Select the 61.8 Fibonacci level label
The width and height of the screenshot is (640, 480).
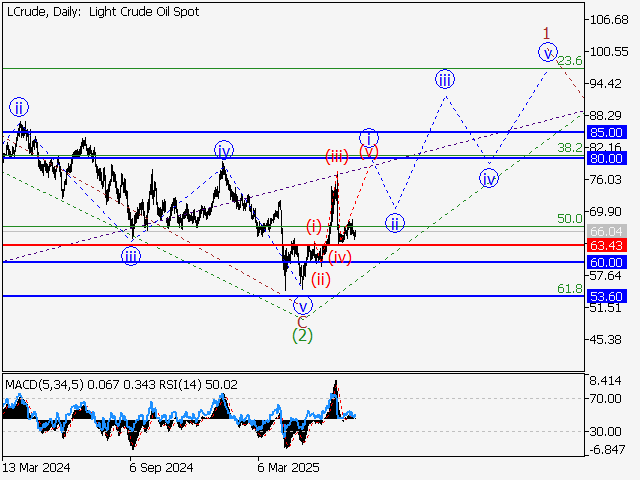pyautogui.click(x=569, y=288)
